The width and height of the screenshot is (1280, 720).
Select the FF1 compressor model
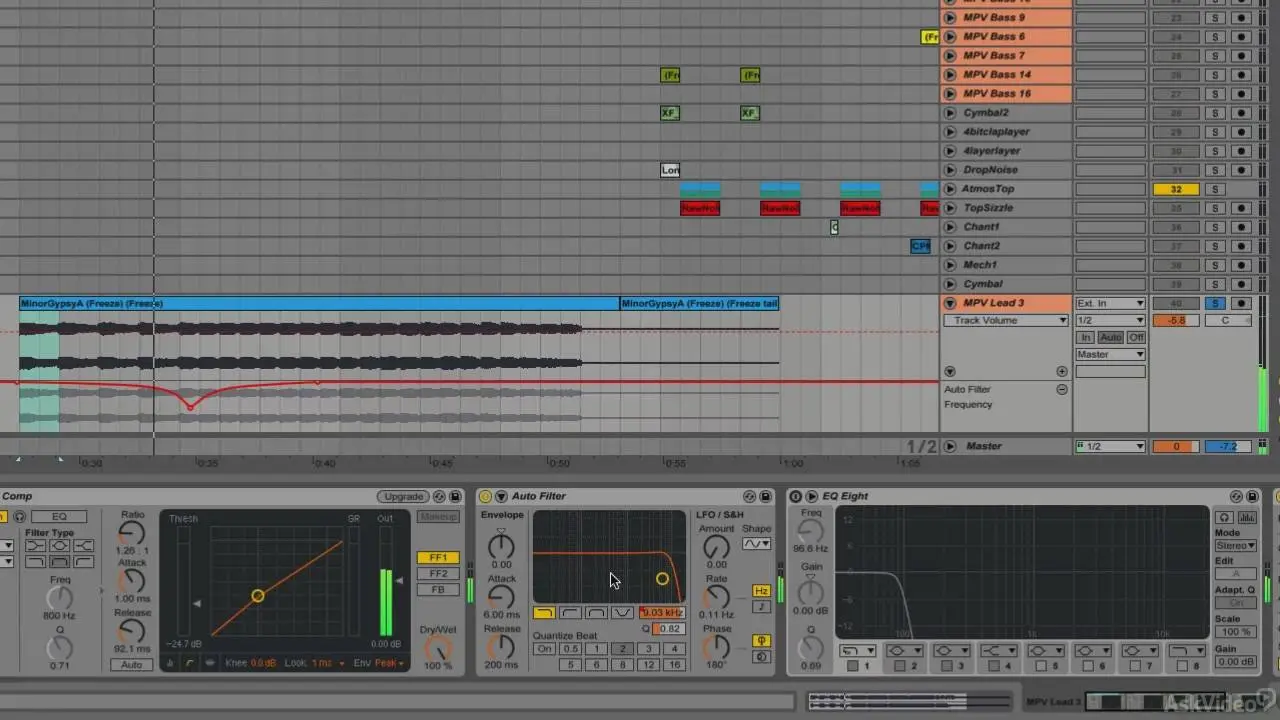pyautogui.click(x=438, y=558)
